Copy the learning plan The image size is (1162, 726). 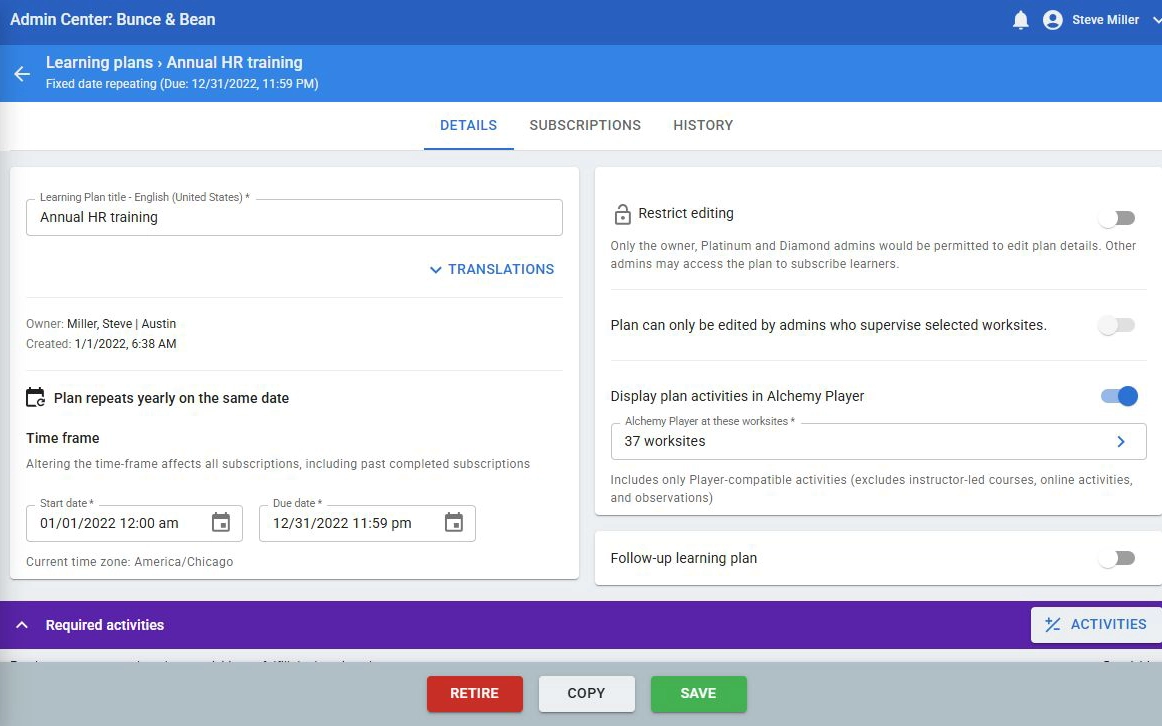point(586,693)
